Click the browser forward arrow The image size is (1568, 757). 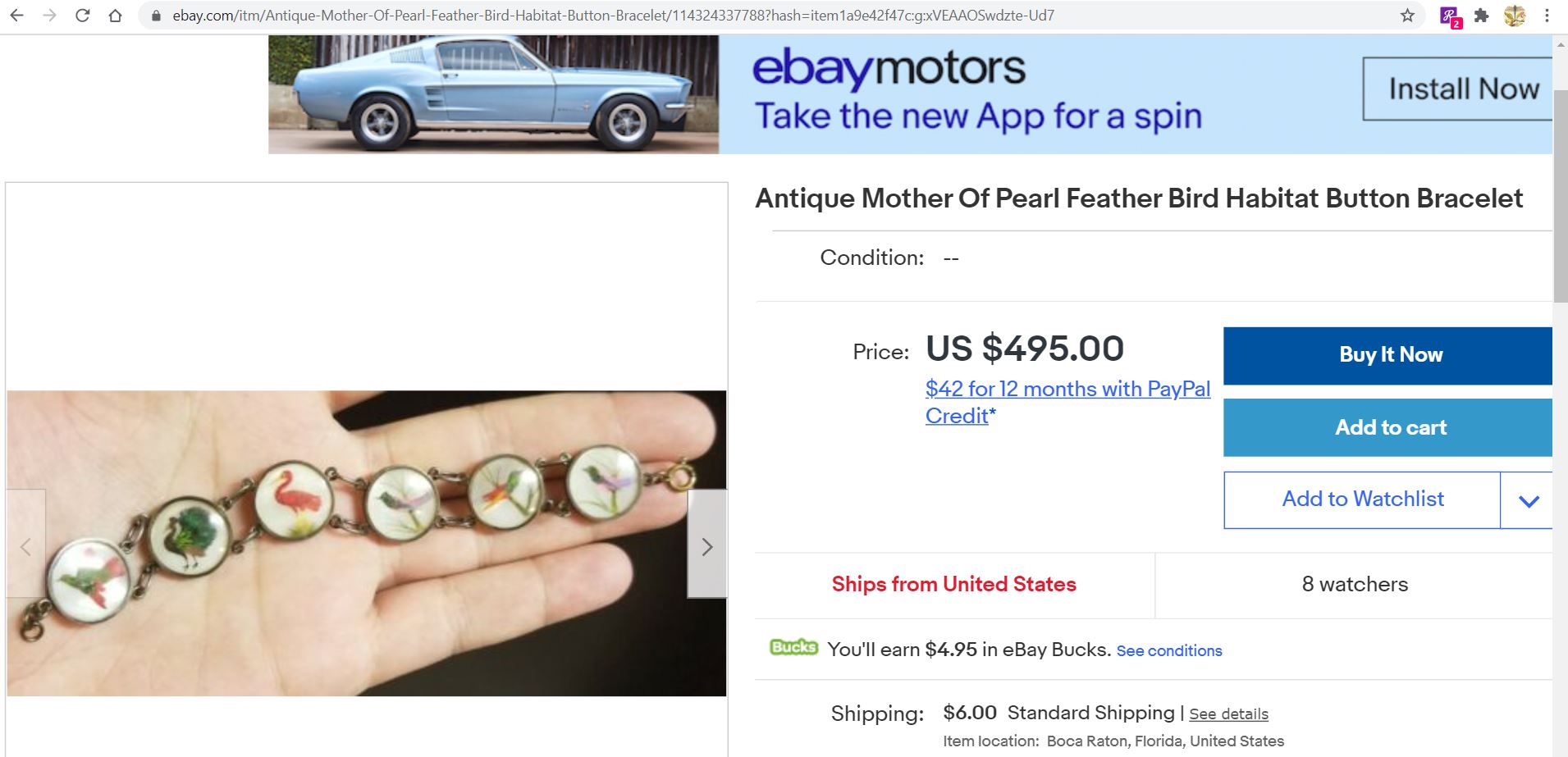(49, 16)
